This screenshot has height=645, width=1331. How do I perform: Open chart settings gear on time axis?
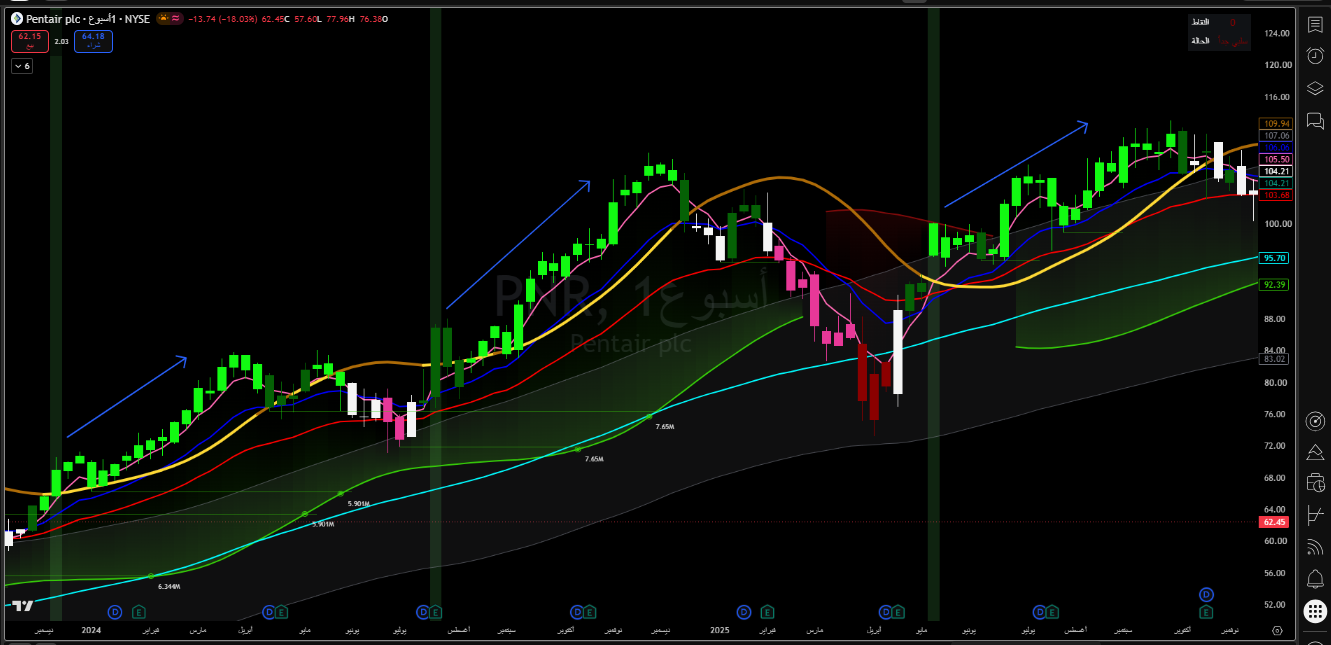pos(1277,631)
